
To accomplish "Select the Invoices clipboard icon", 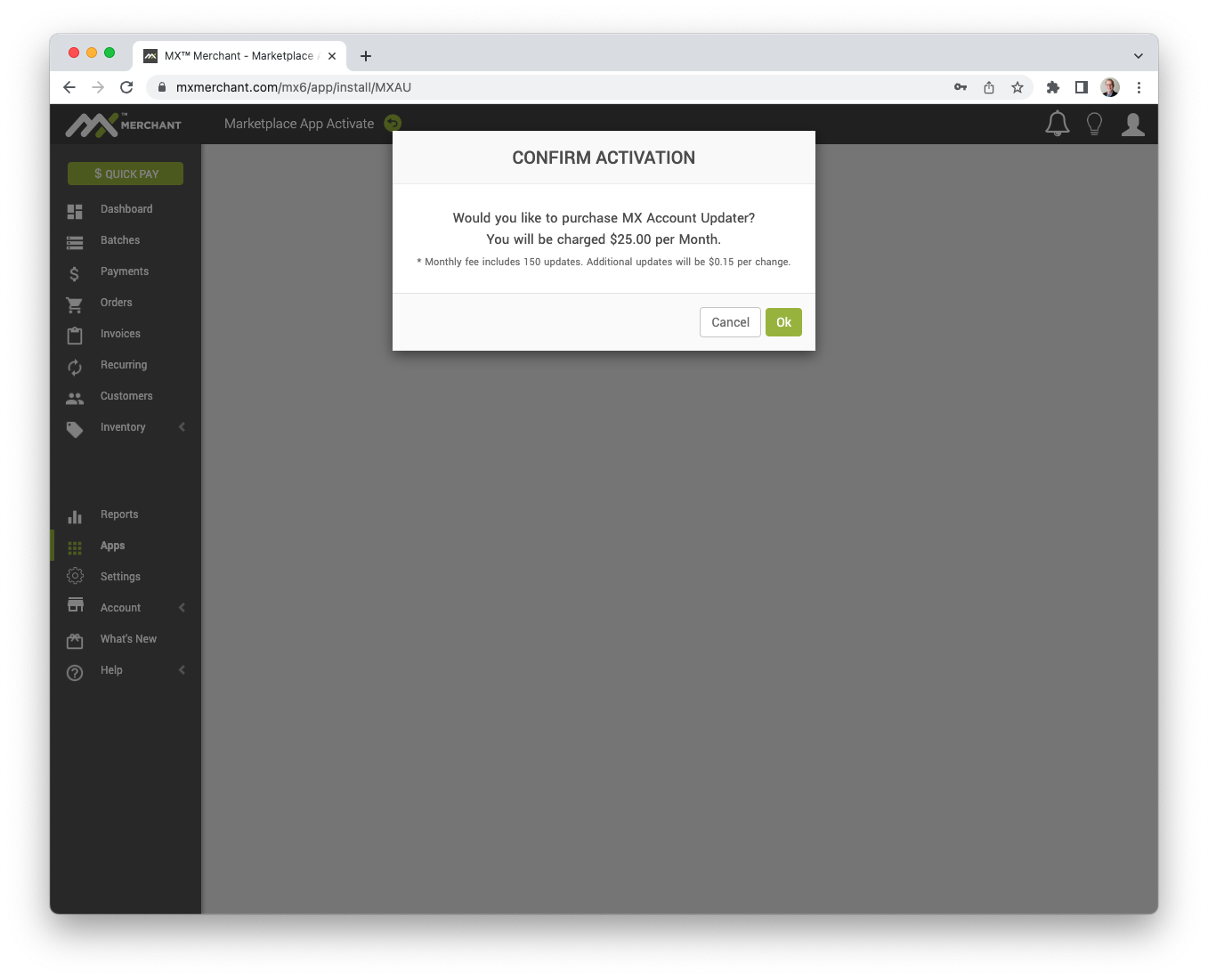I will pyautogui.click(x=75, y=335).
